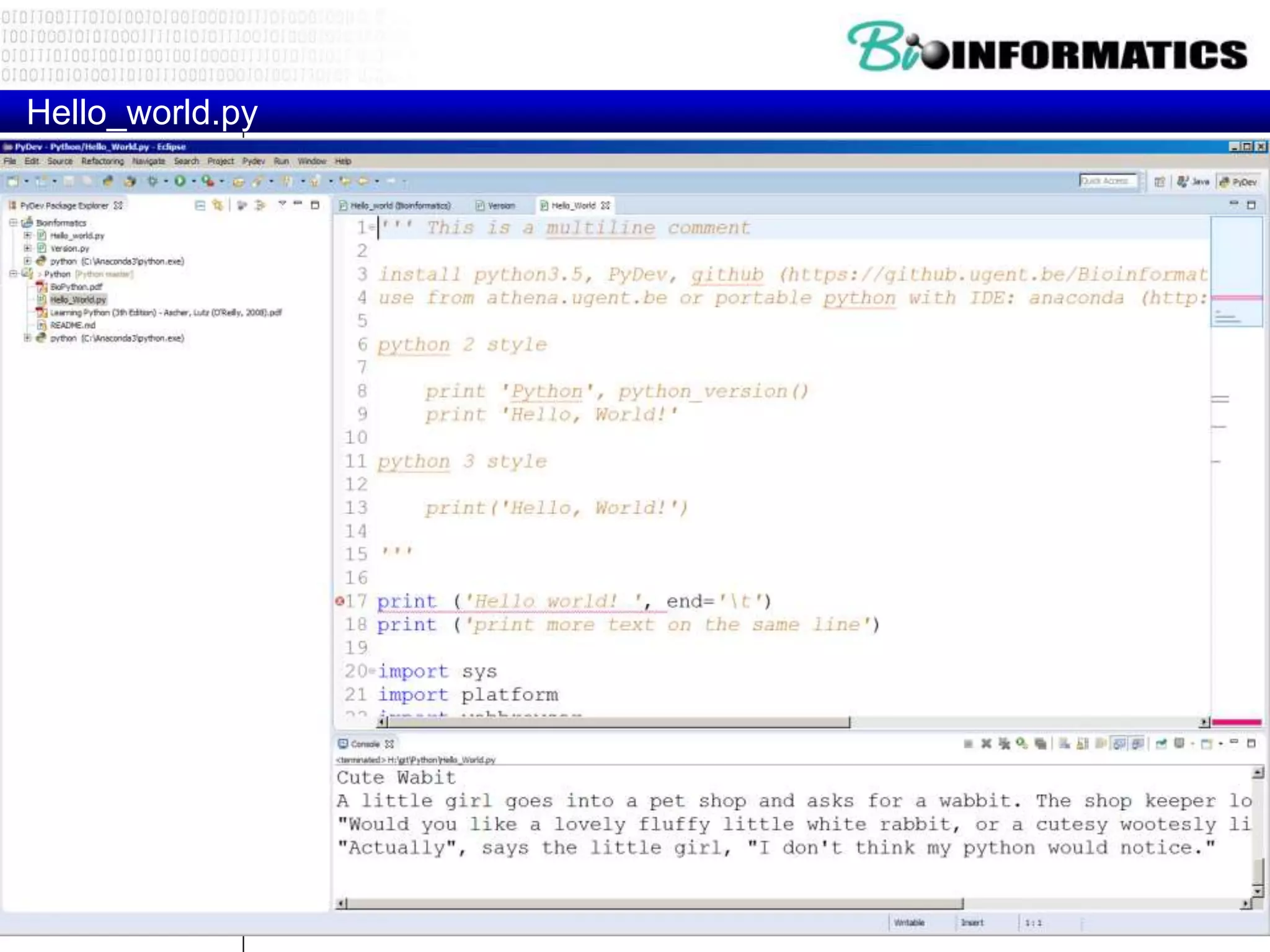This screenshot has height=952, width=1270.
Task: Click editor horizontal scrollbar thumb
Action: (618, 722)
